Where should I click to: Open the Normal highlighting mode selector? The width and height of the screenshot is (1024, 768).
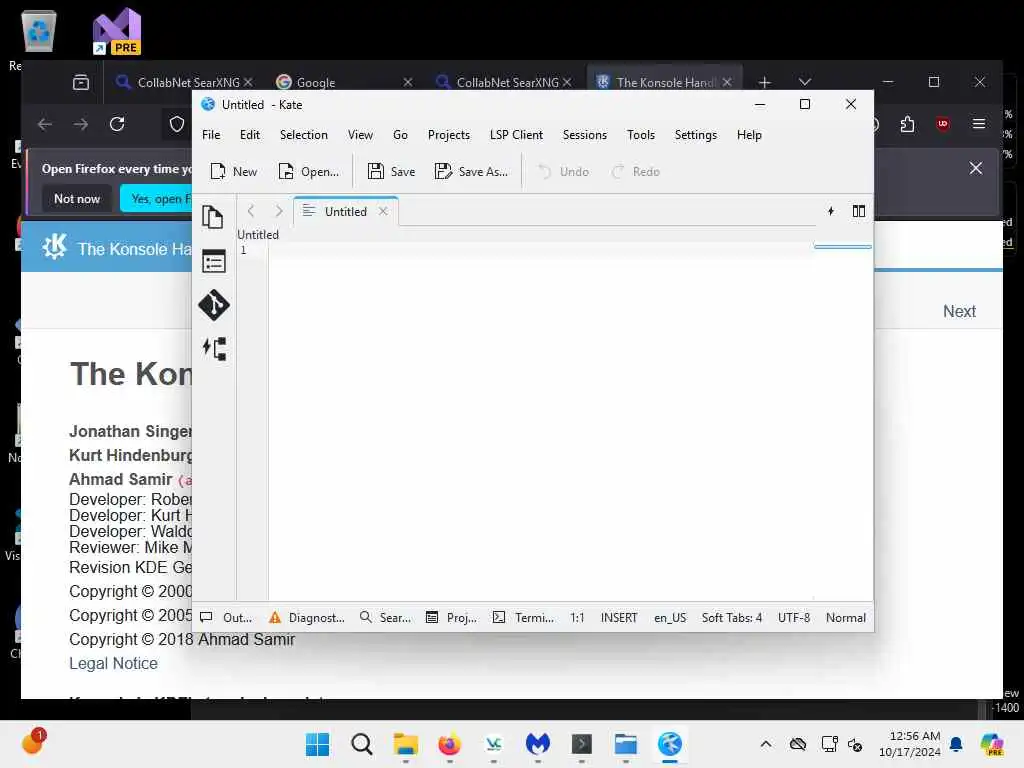[846, 618]
